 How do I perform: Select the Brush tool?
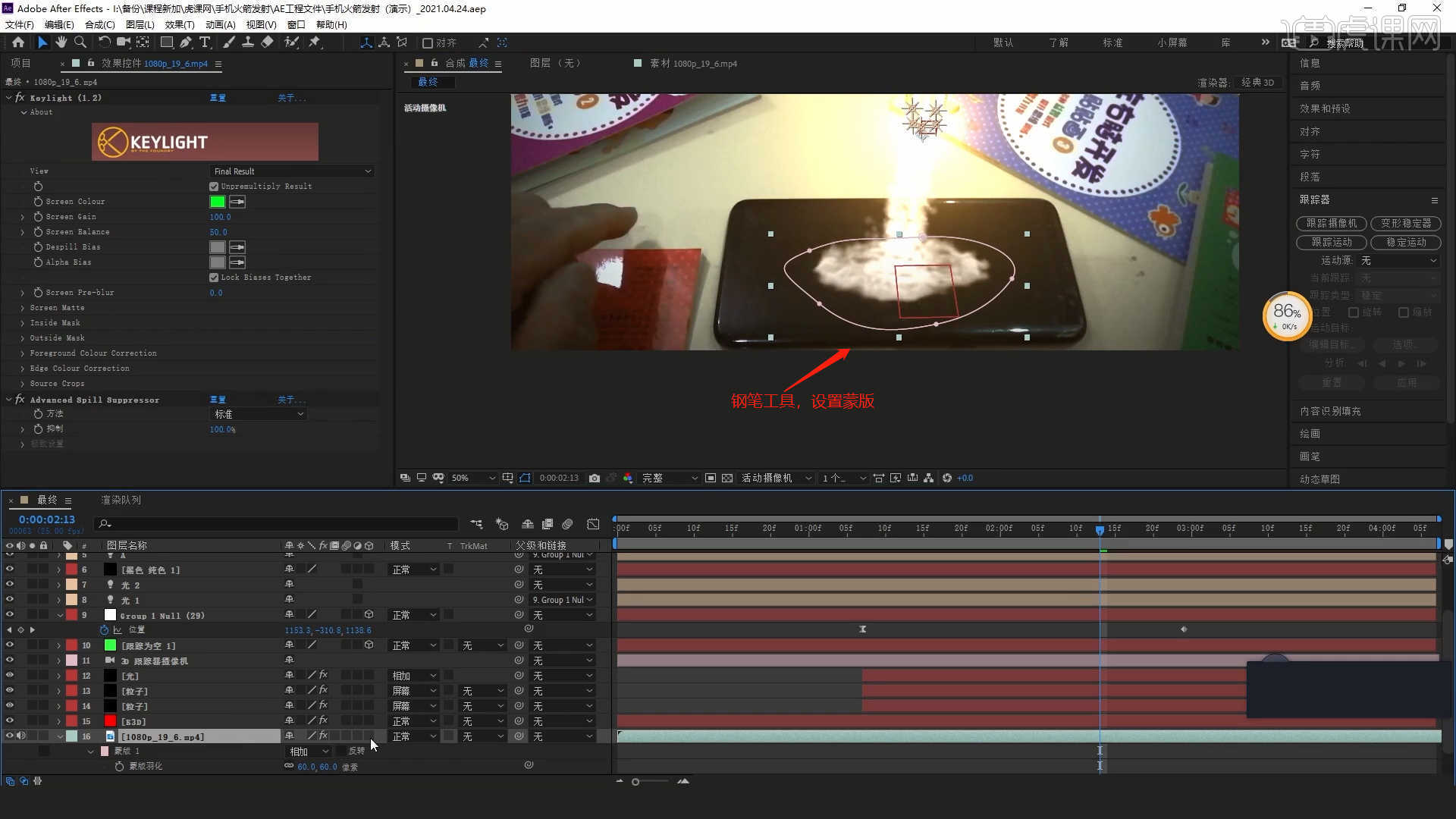click(229, 42)
